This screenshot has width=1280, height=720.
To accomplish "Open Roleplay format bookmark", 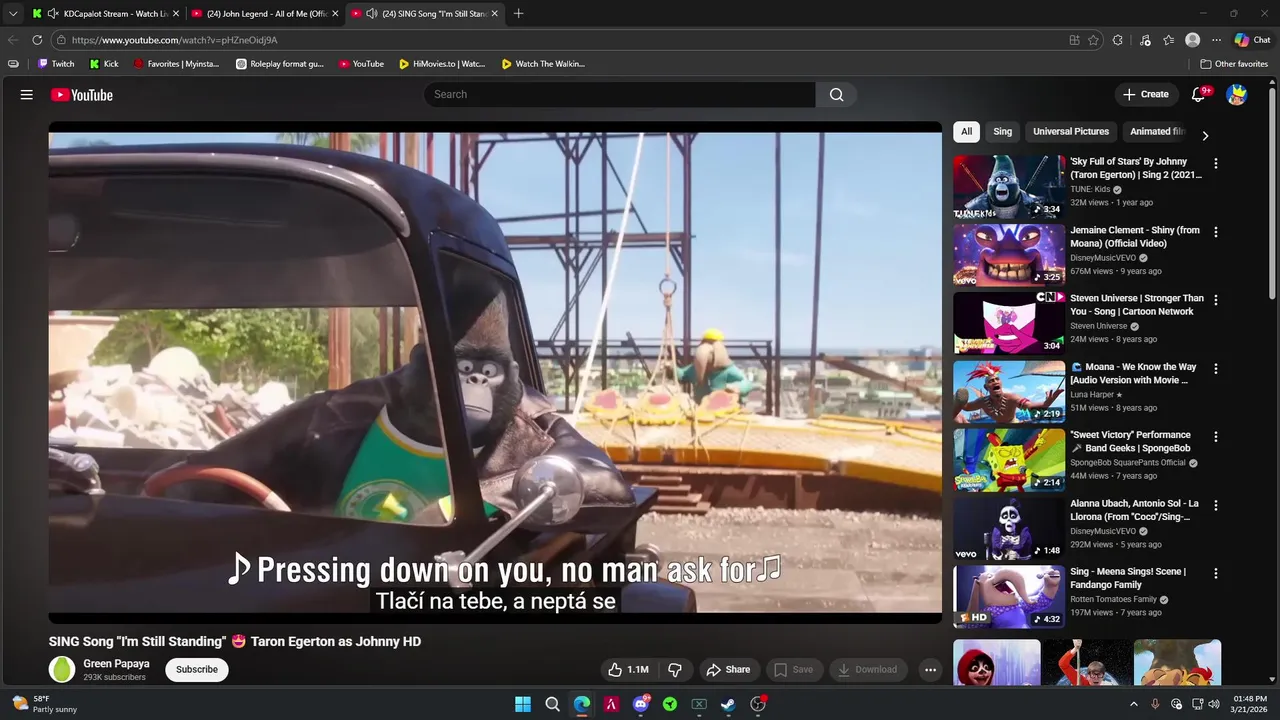I will point(280,64).
